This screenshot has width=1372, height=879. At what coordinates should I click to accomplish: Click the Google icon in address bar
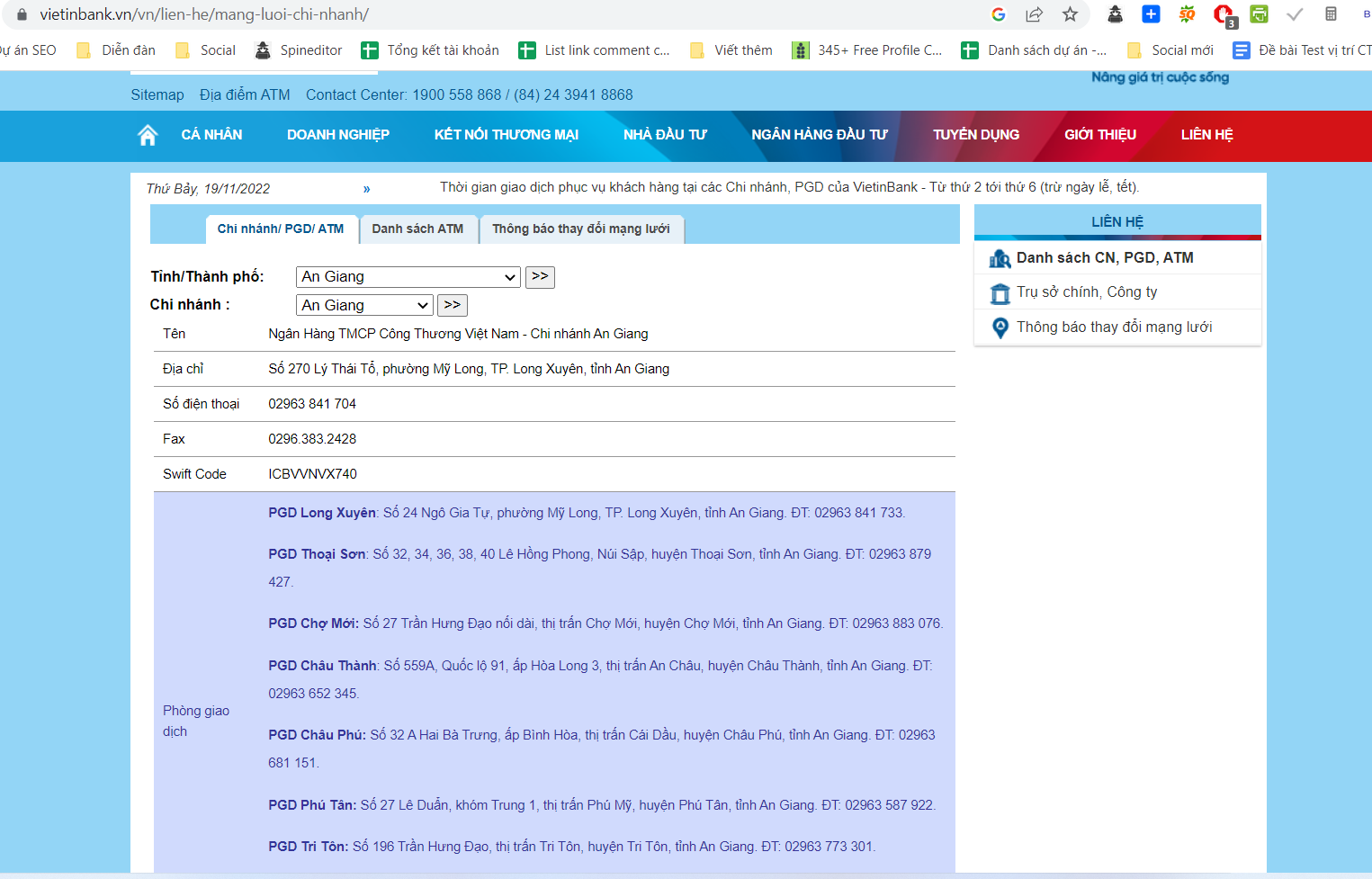(x=998, y=14)
